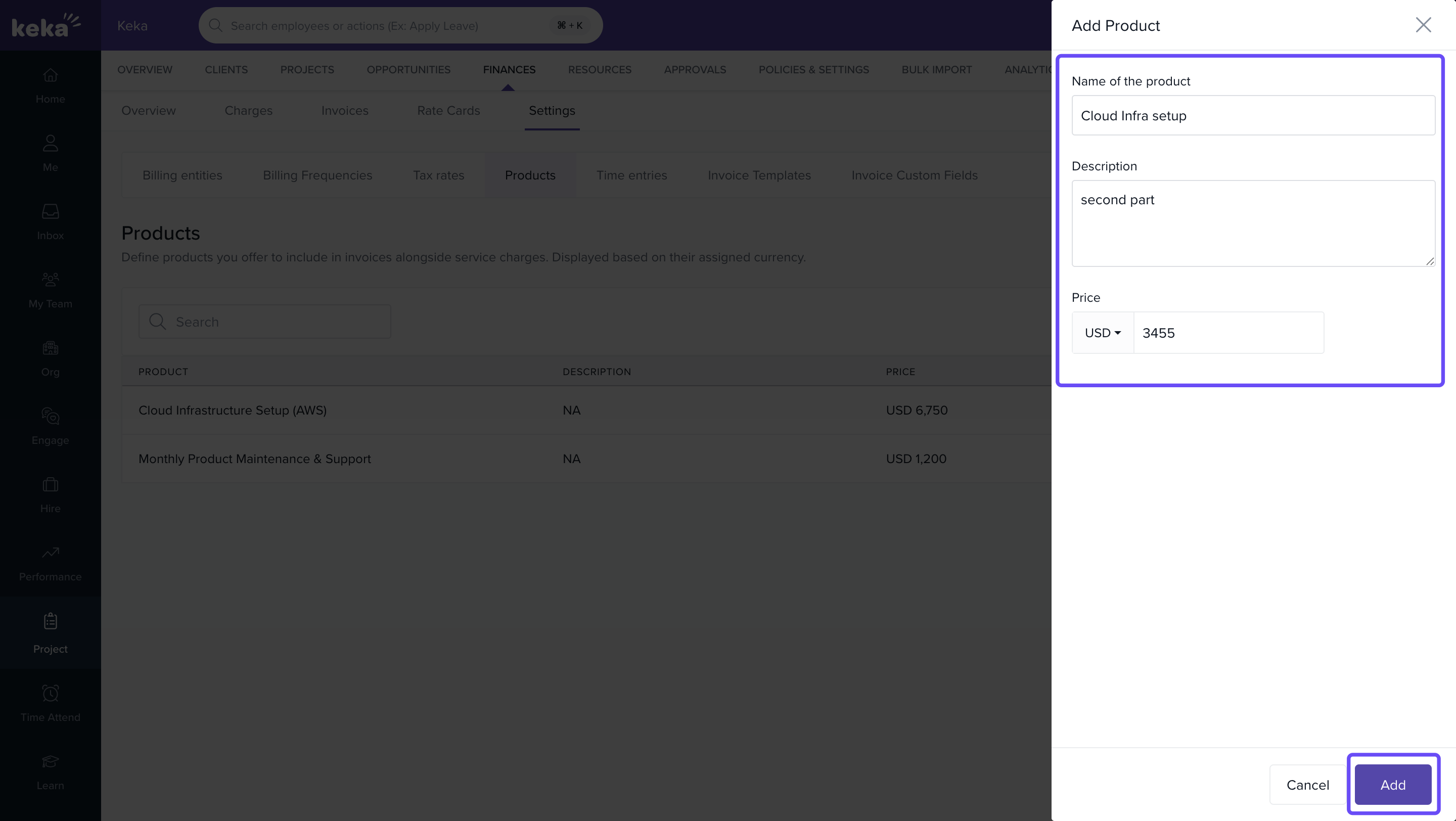
Task: Expand the USD currency dropdown
Action: tap(1102, 333)
